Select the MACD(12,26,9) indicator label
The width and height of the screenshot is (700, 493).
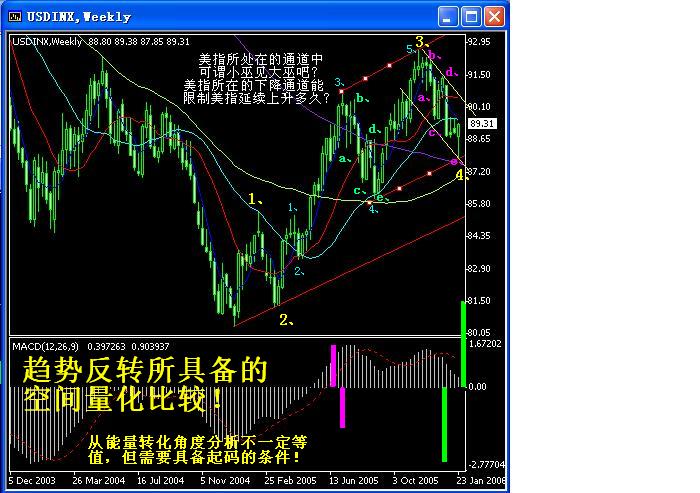[46, 347]
